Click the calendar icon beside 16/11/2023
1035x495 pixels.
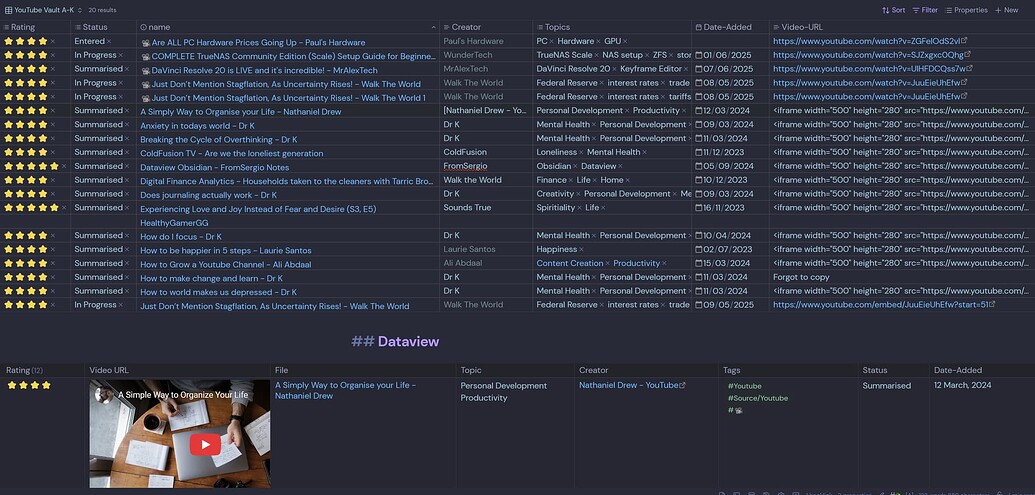698,208
